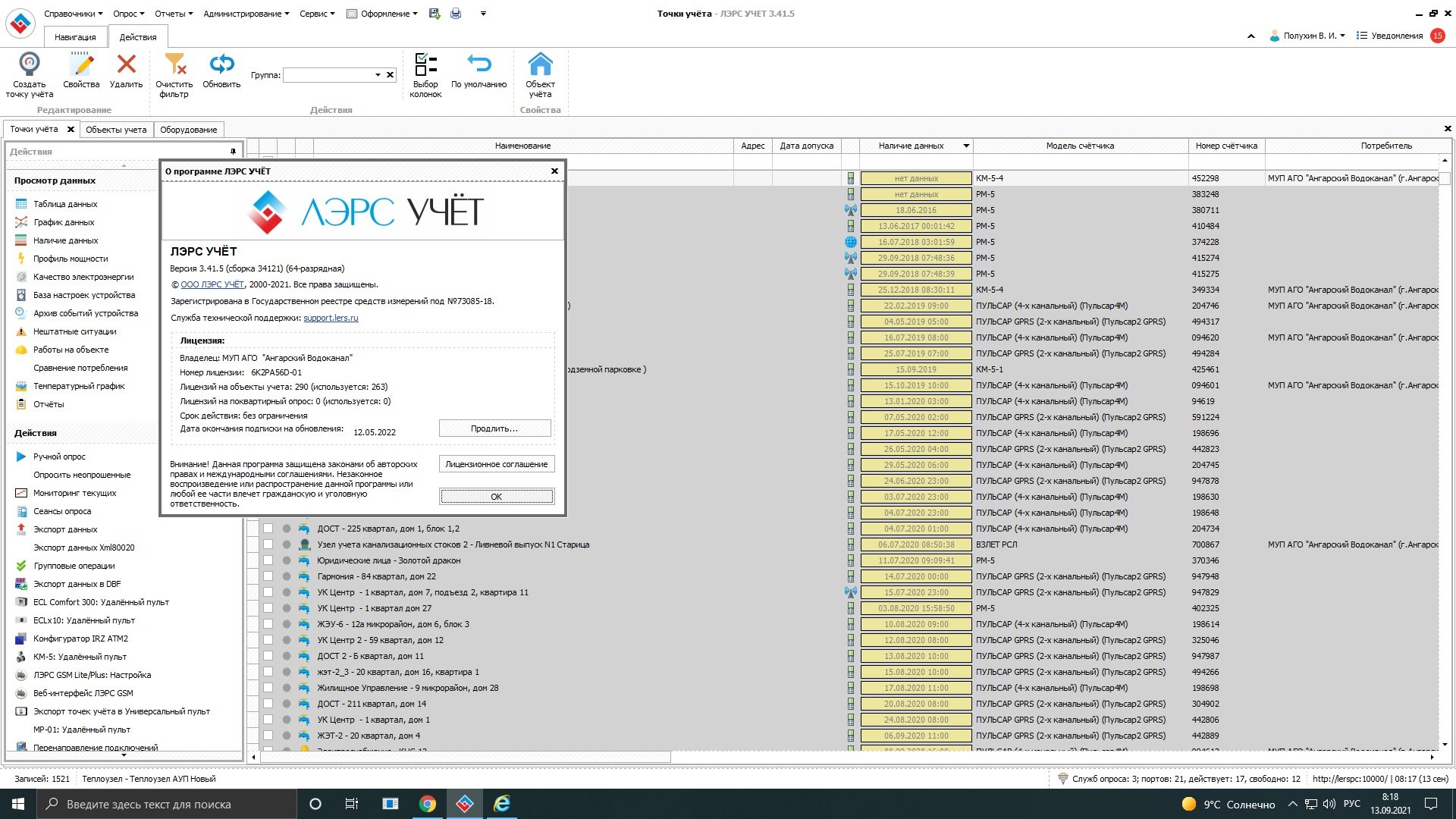The image size is (1456, 819).
Task: Collapse the ribbon with the chevron arrow
Action: [1251, 36]
